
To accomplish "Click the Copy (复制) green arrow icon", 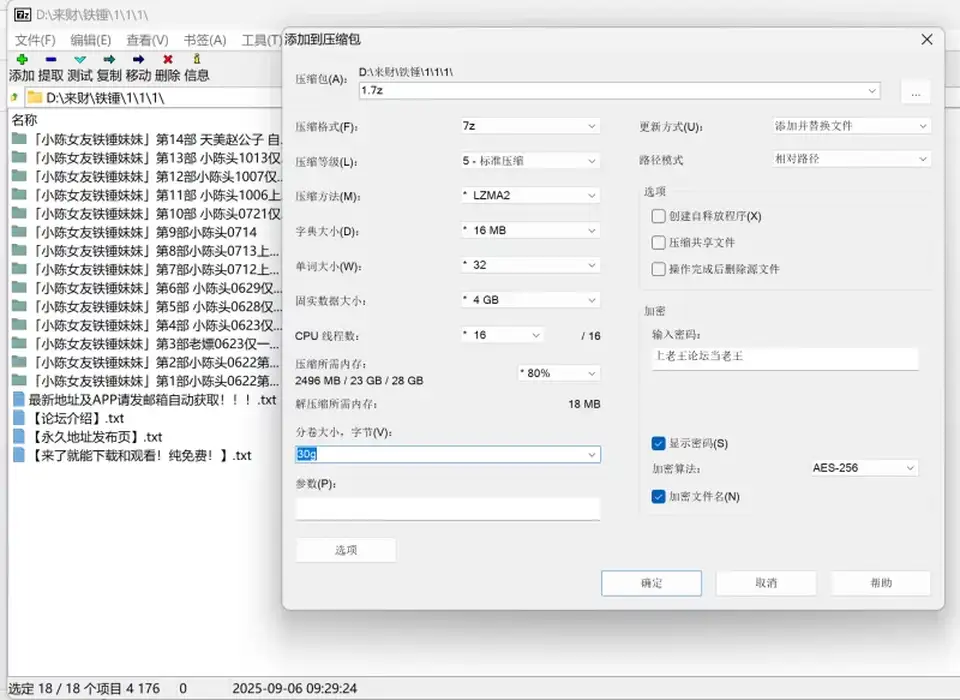I will click(x=109, y=59).
